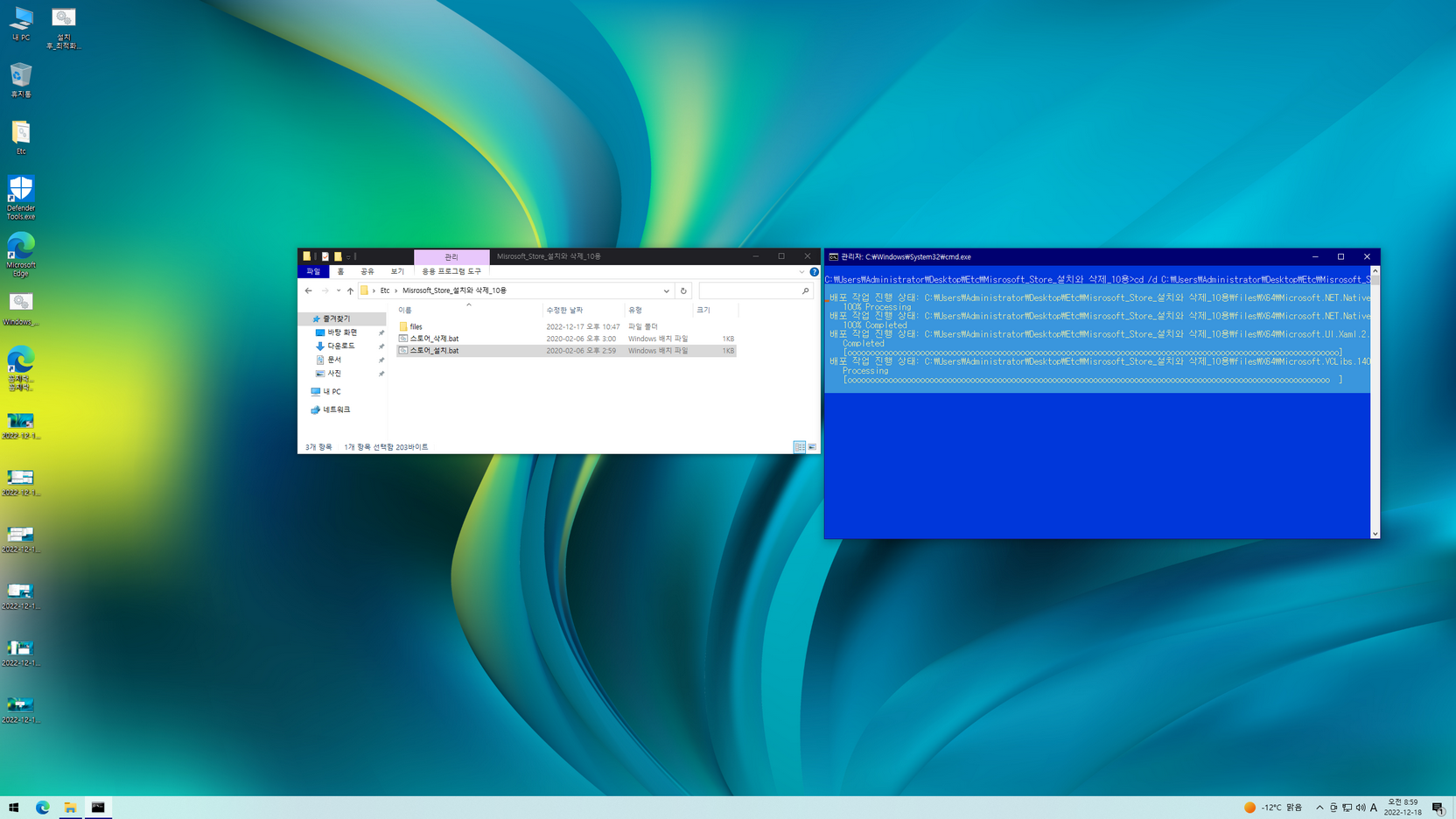This screenshot has width=1456, height=819.
Task: Open the 응용 프로그램 도구 tab
Action: (451, 272)
